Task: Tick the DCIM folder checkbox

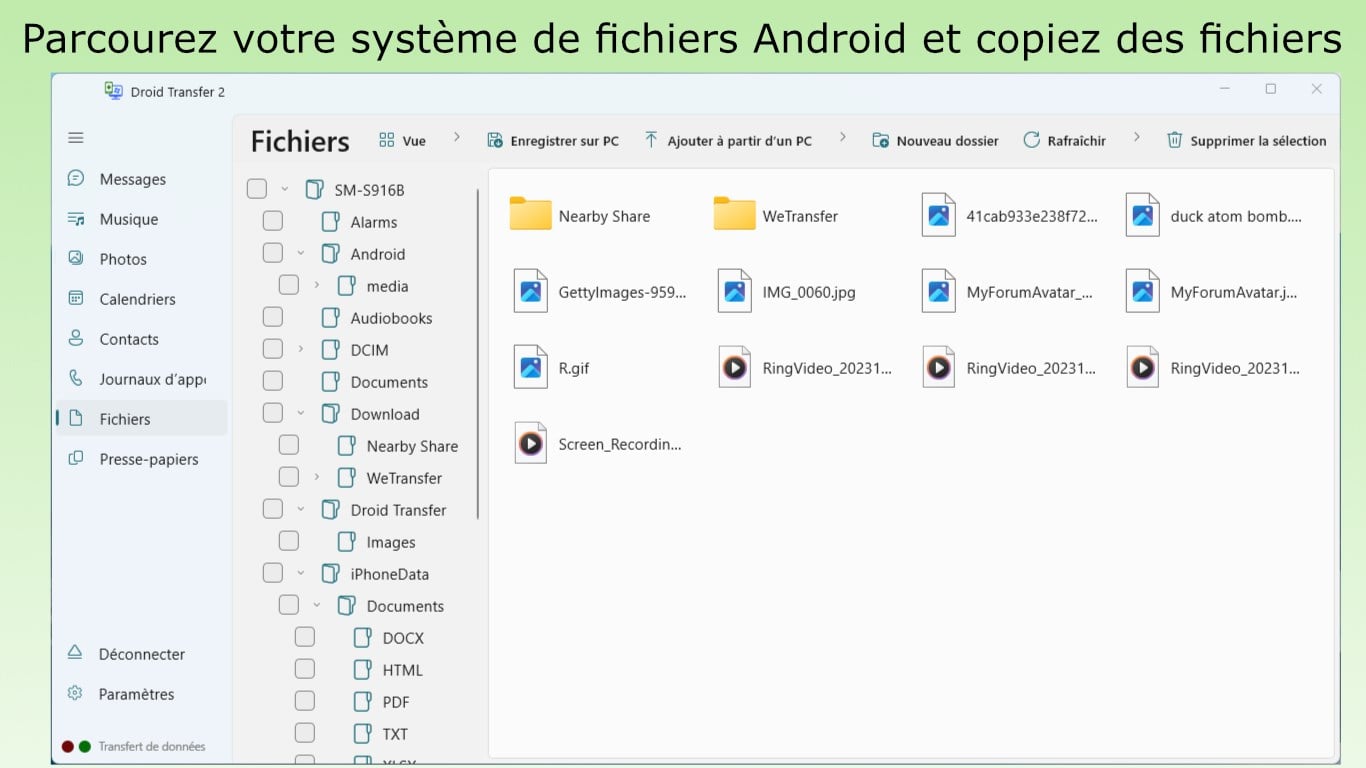Action: [x=273, y=349]
